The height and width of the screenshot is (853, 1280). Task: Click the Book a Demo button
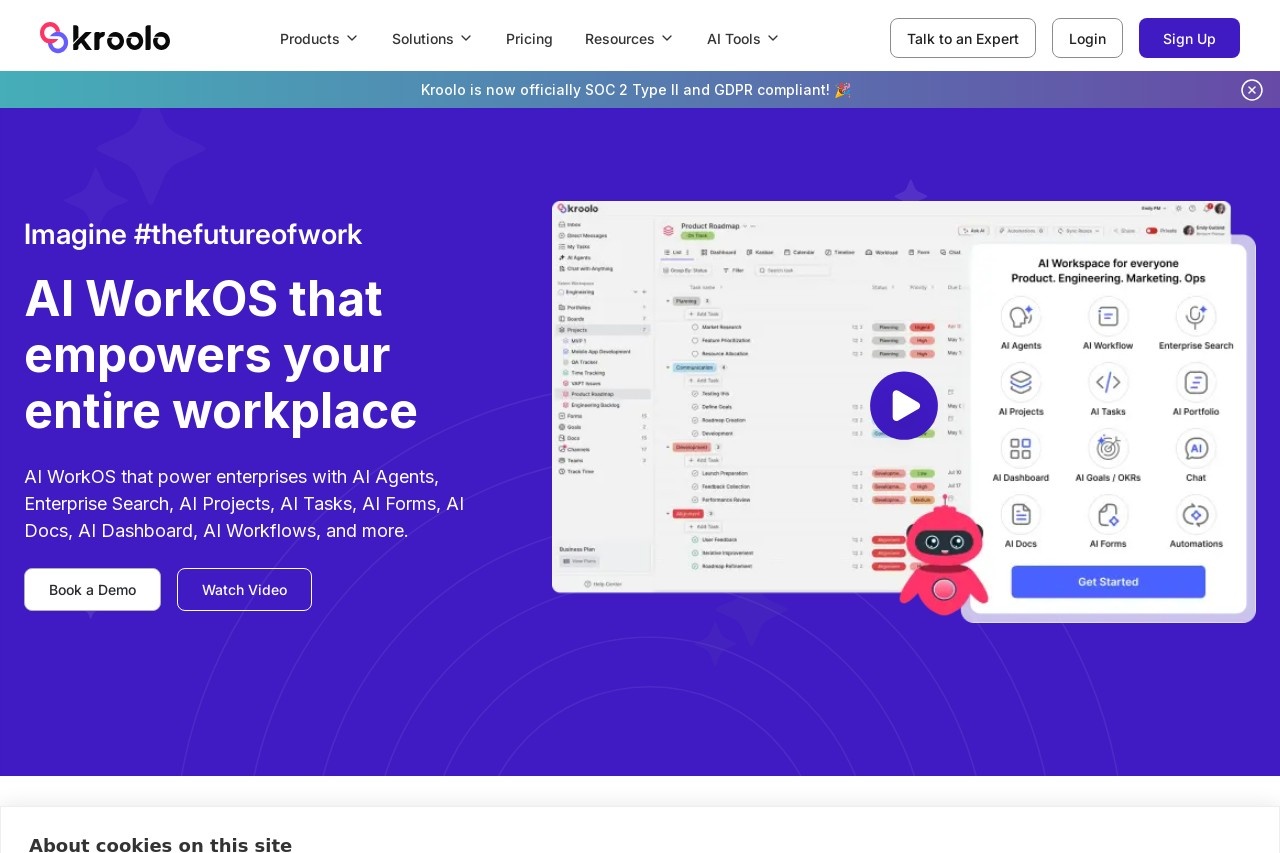(x=92, y=590)
